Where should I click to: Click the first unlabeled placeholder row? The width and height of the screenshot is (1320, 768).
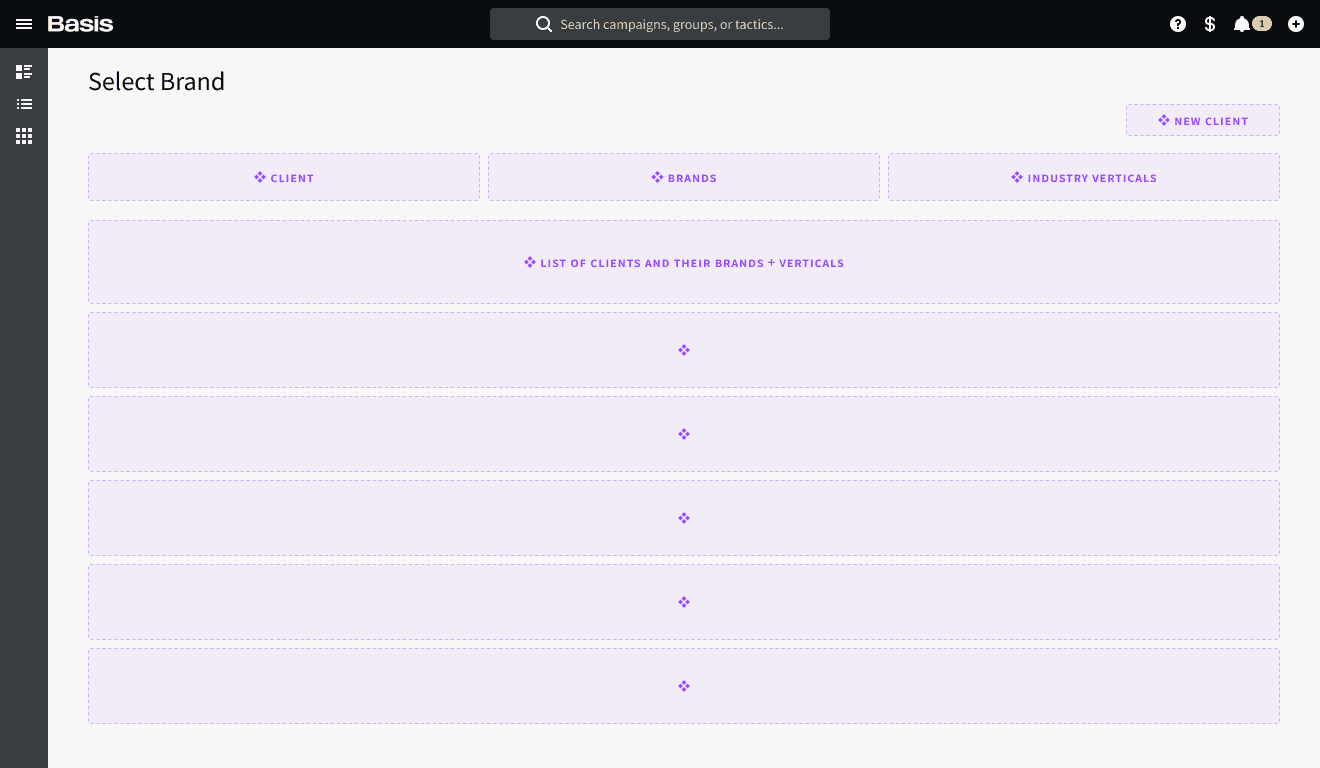[x=684, y=350]
